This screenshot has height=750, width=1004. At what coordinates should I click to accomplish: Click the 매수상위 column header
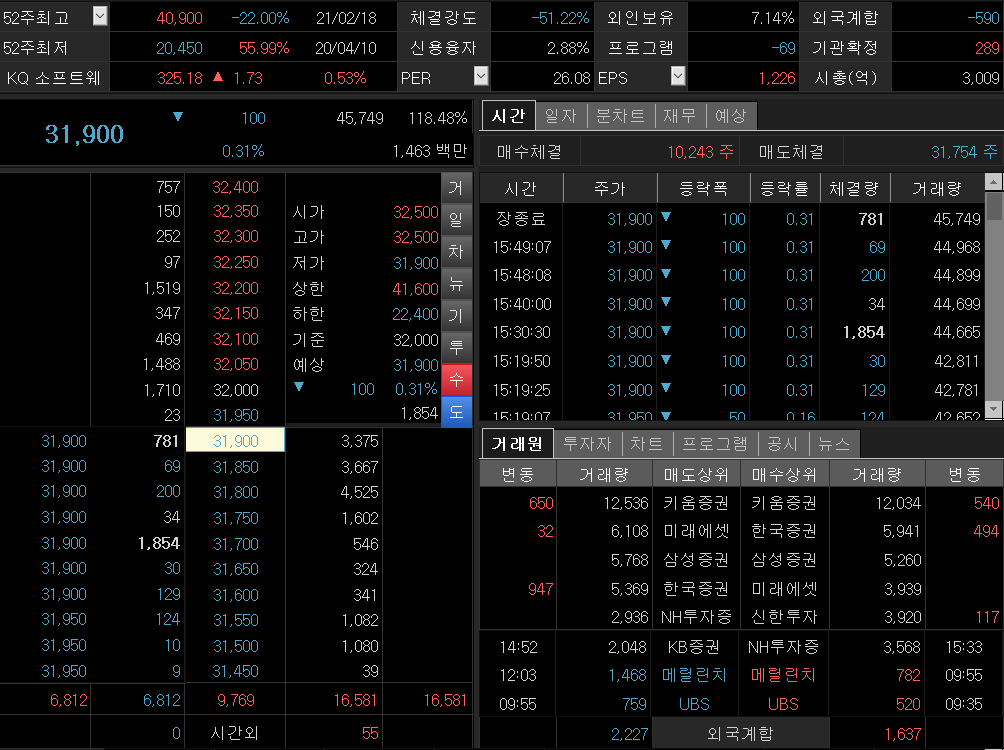point(784,475)
